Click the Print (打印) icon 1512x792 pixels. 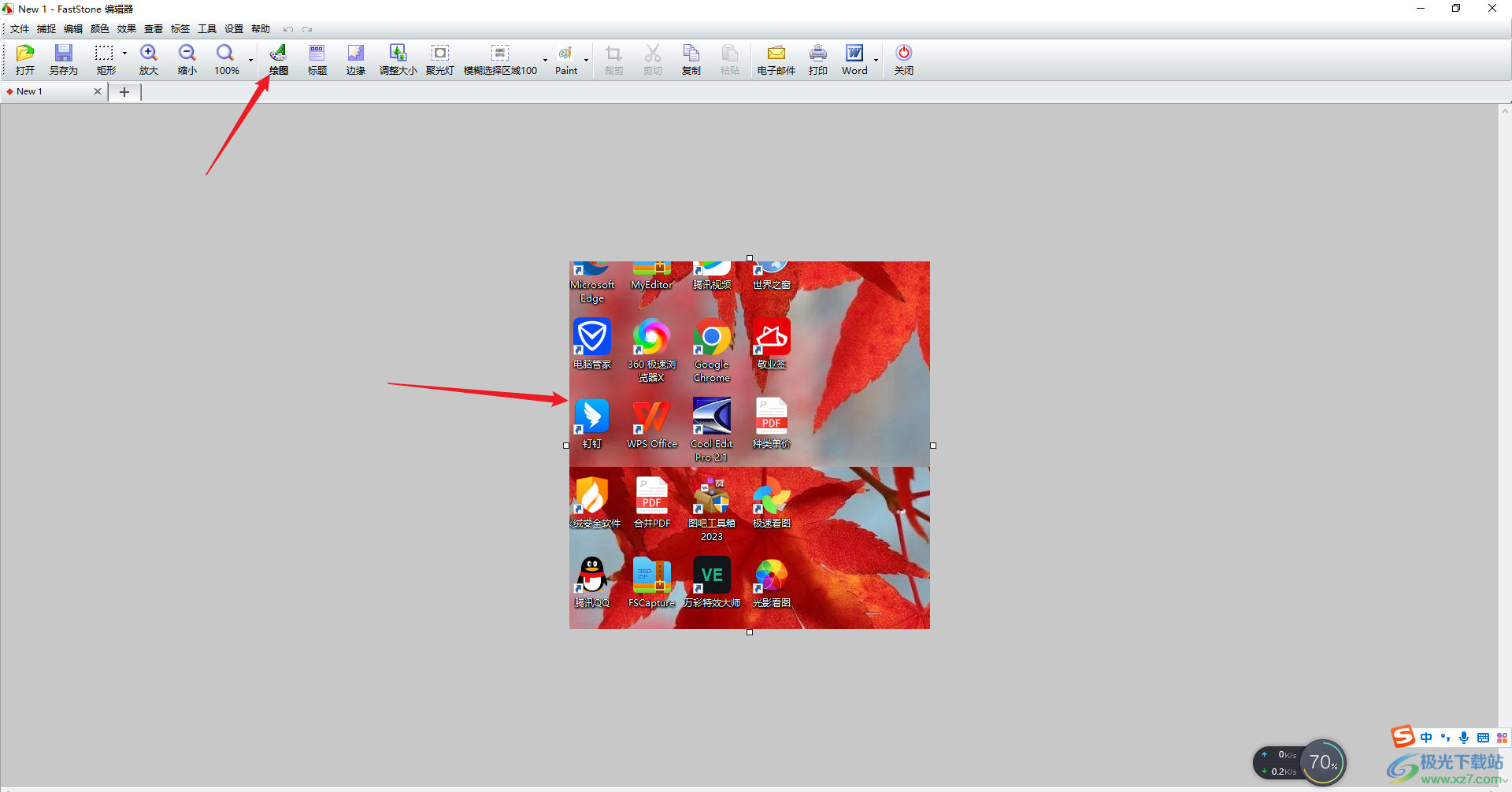pos(818,60)
